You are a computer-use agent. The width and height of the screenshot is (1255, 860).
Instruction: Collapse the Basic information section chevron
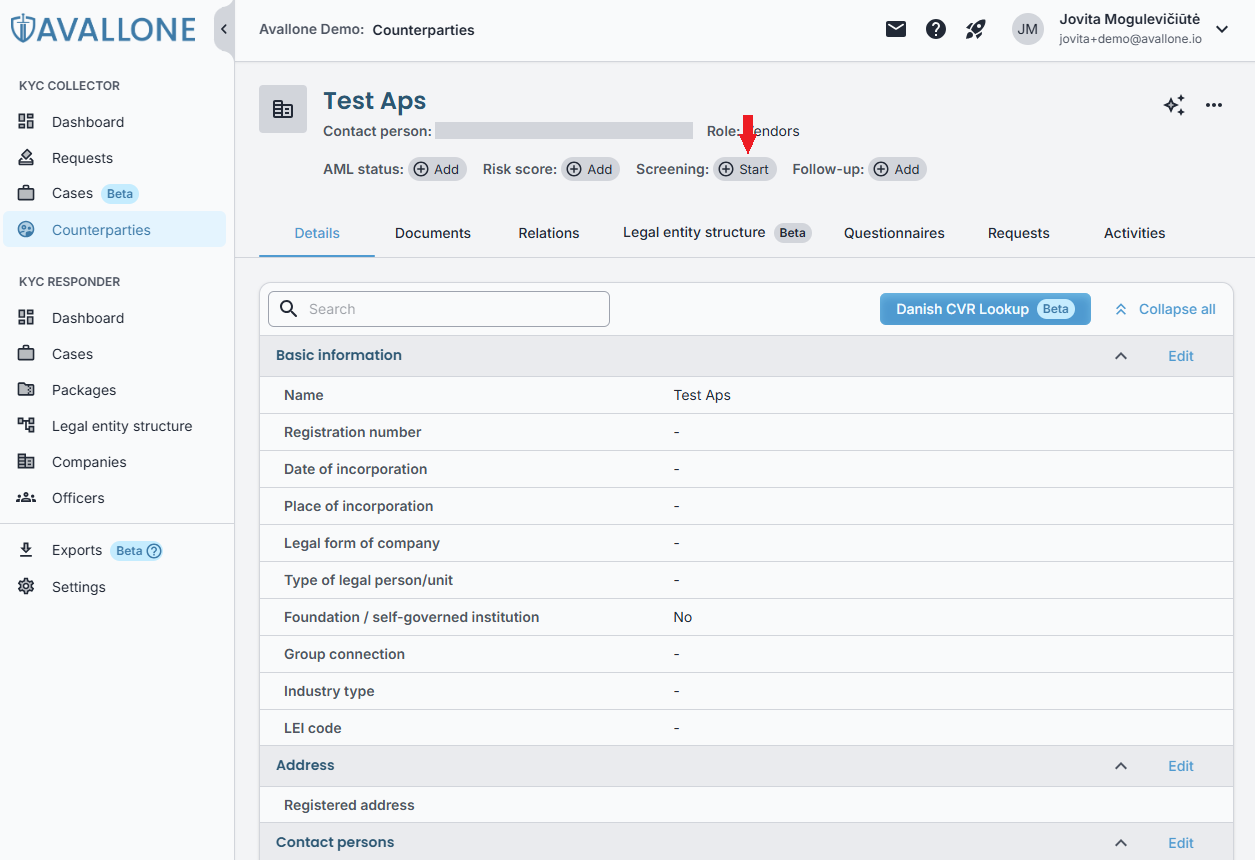(x=1121, y=356)
